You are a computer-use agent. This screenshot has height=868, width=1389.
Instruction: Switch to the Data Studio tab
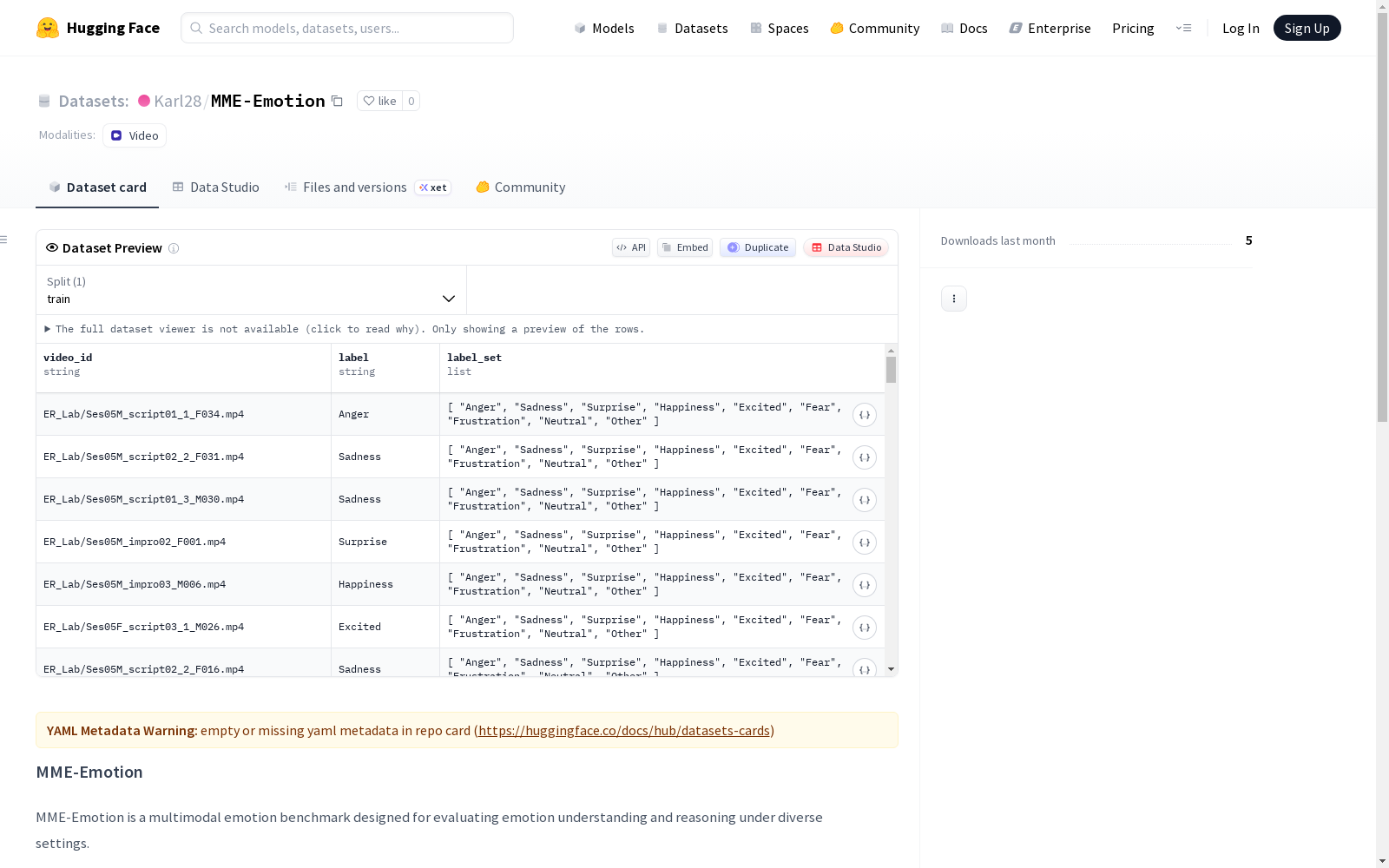215,187
